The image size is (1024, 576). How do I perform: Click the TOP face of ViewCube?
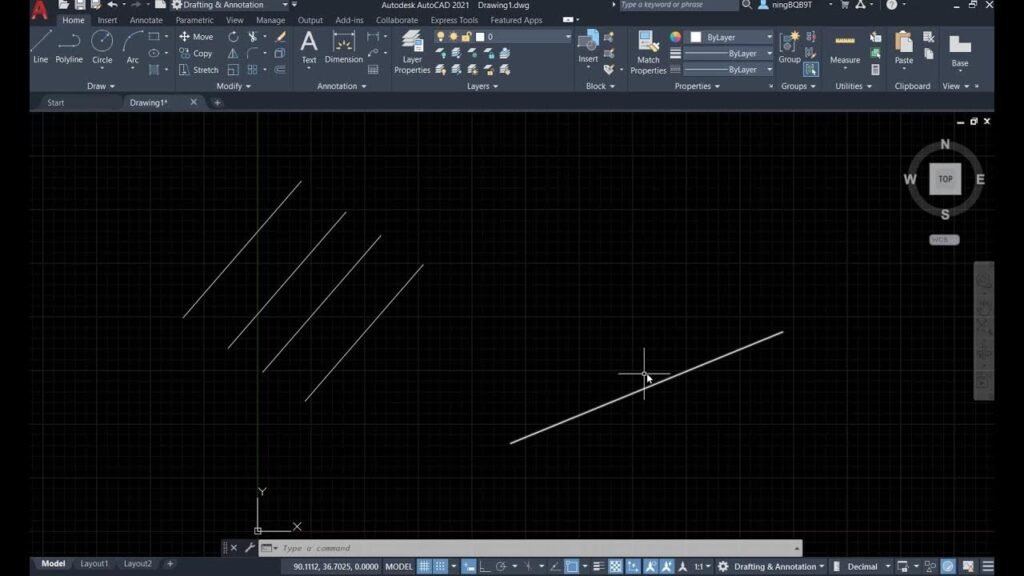(x=945, y=179)
